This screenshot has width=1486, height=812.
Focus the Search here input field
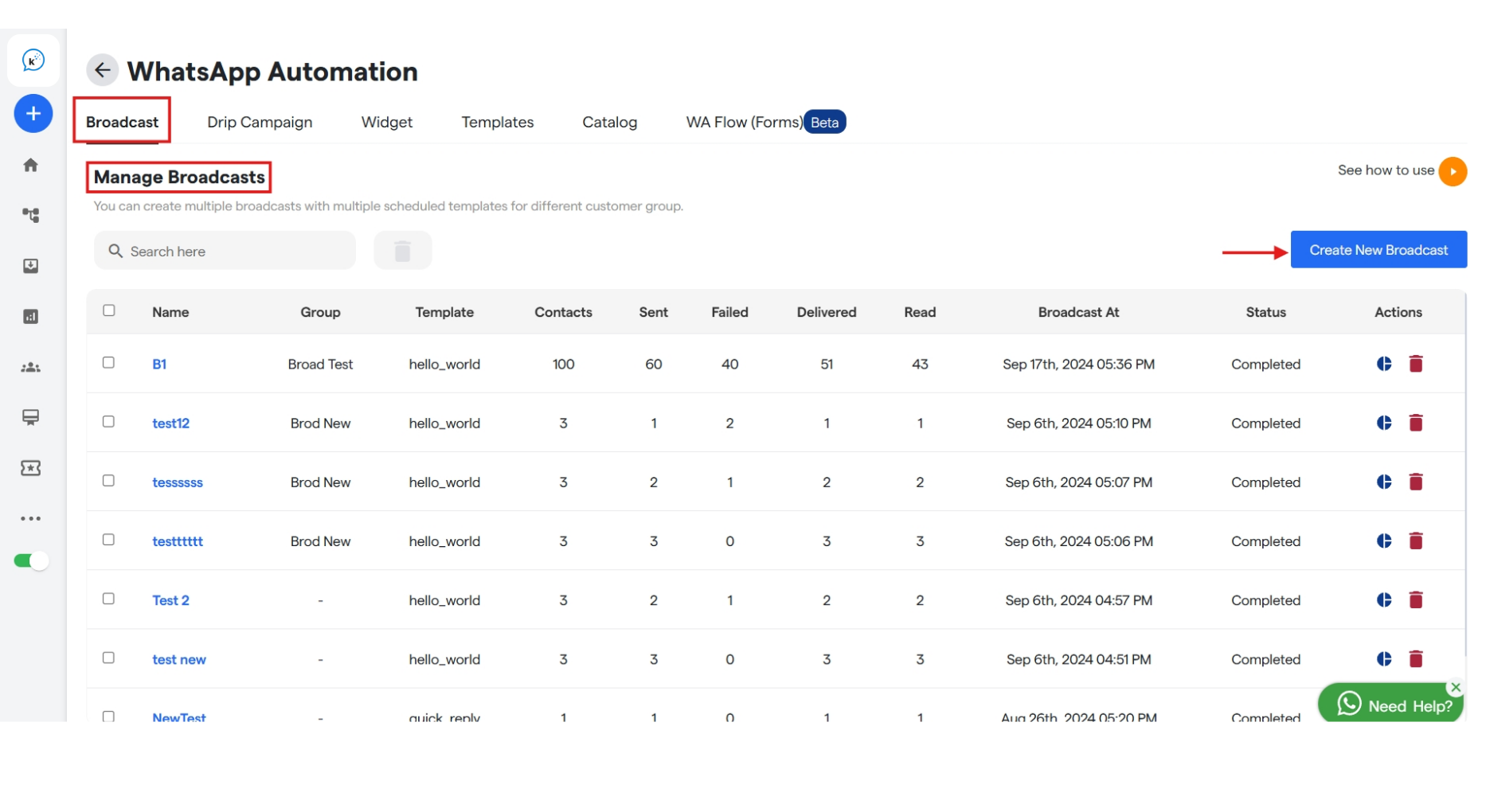(x=225, y=251)
